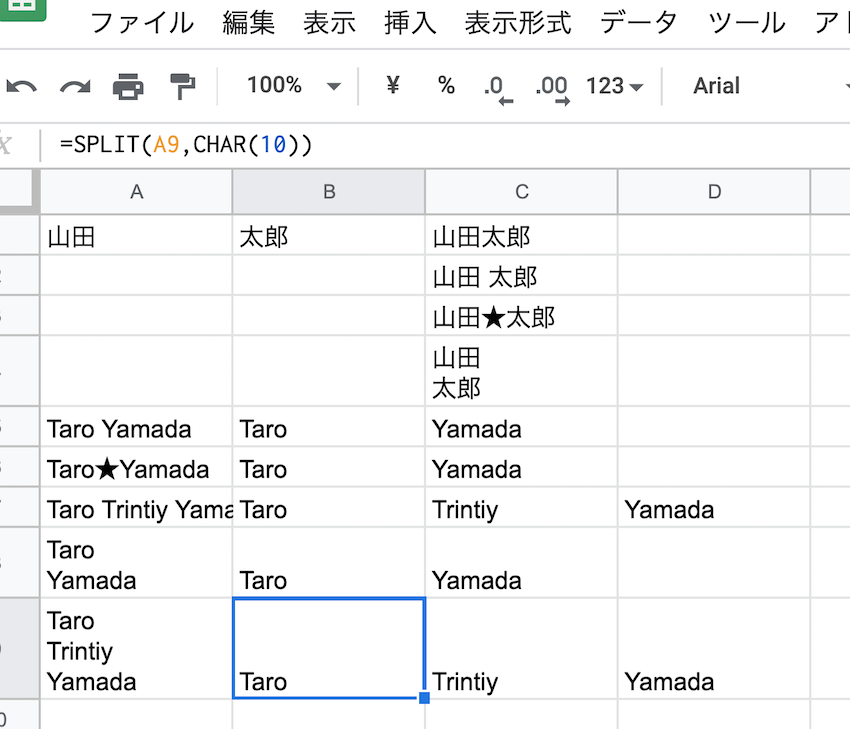Viewport: 850px width, 729px height.
Task: Click the undo arrow icon
Action: [22, 87]
